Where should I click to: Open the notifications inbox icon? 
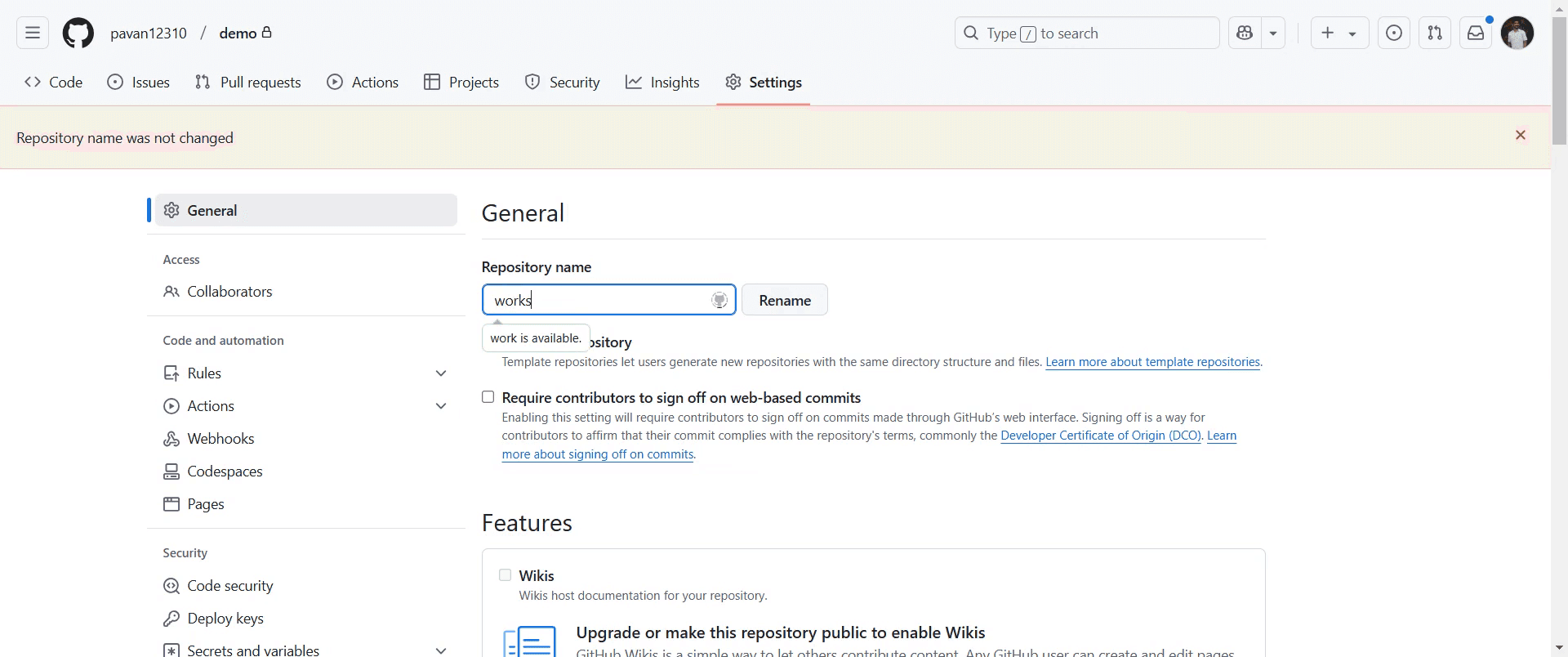[1476, 34]
